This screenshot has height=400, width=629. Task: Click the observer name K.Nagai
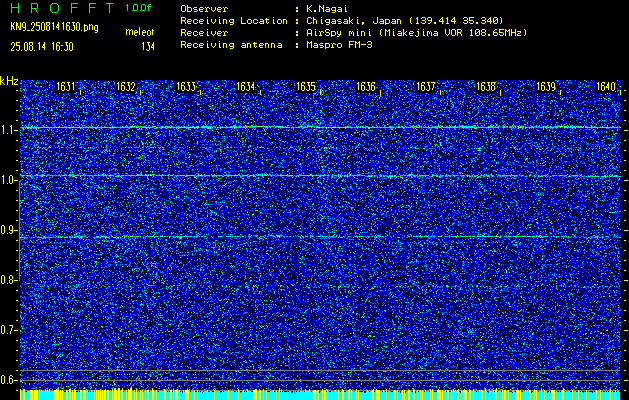coord(328,8)
